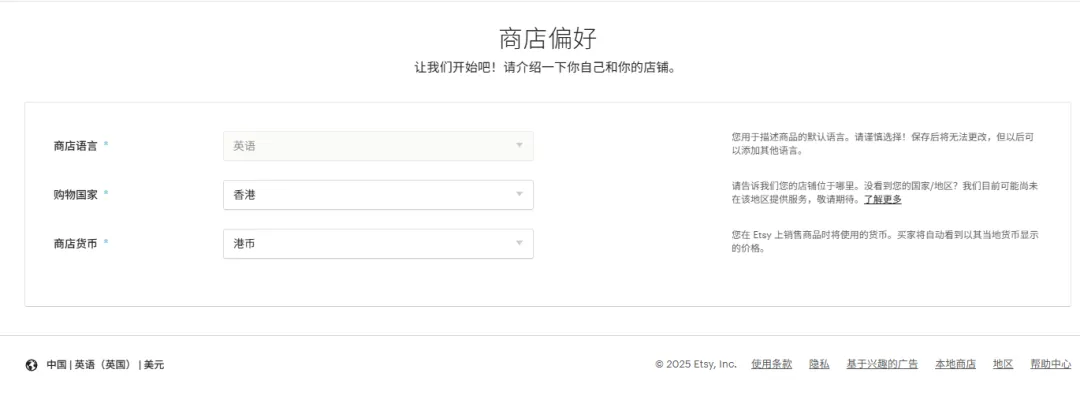The width and height of the screenshot is (1080, 418).
Task: Click the 购物国家 field label
Action: pyautogui.click(x=76, y=195)
